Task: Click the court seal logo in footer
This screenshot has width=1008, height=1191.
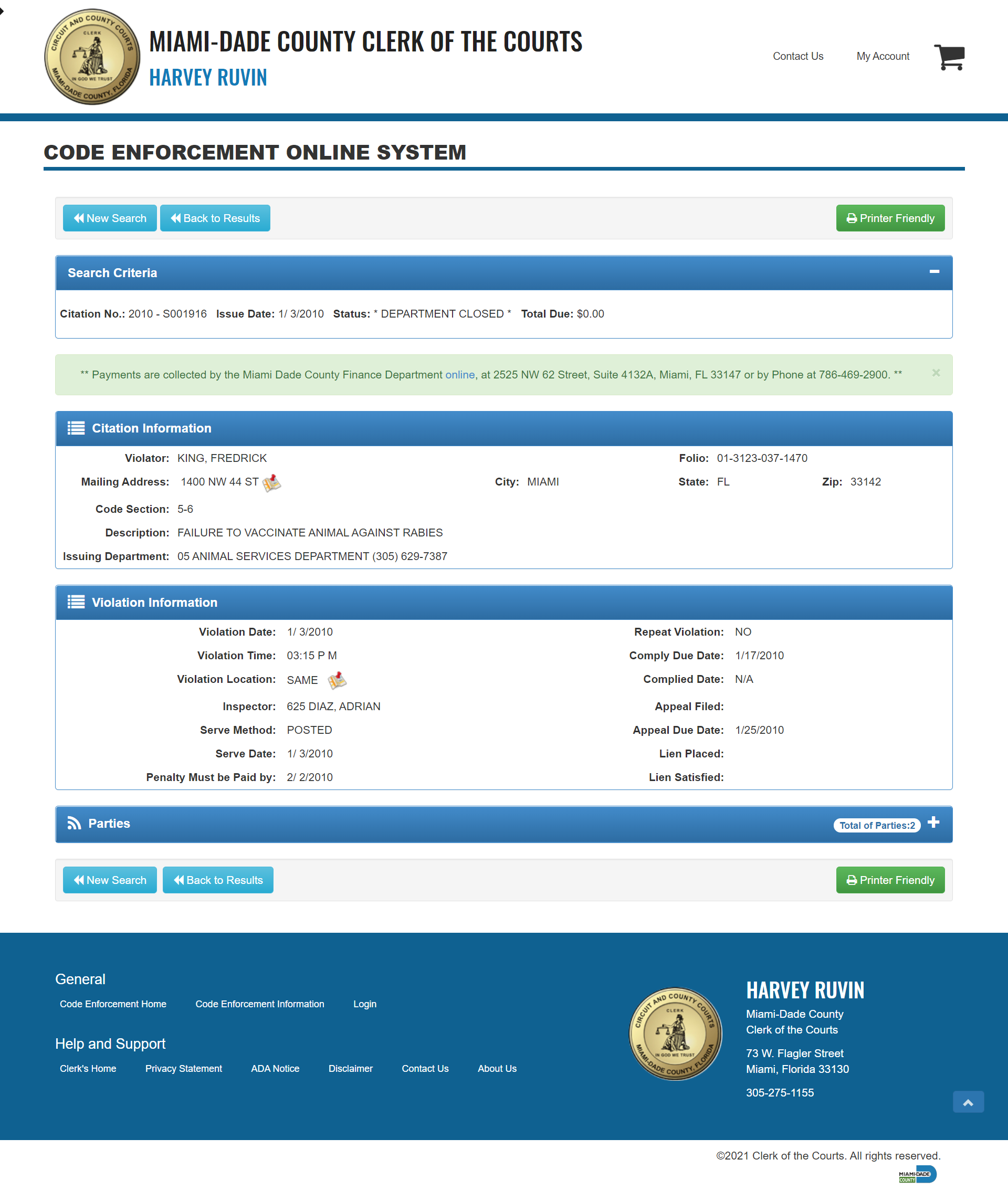Action: tap(676, 1034)
